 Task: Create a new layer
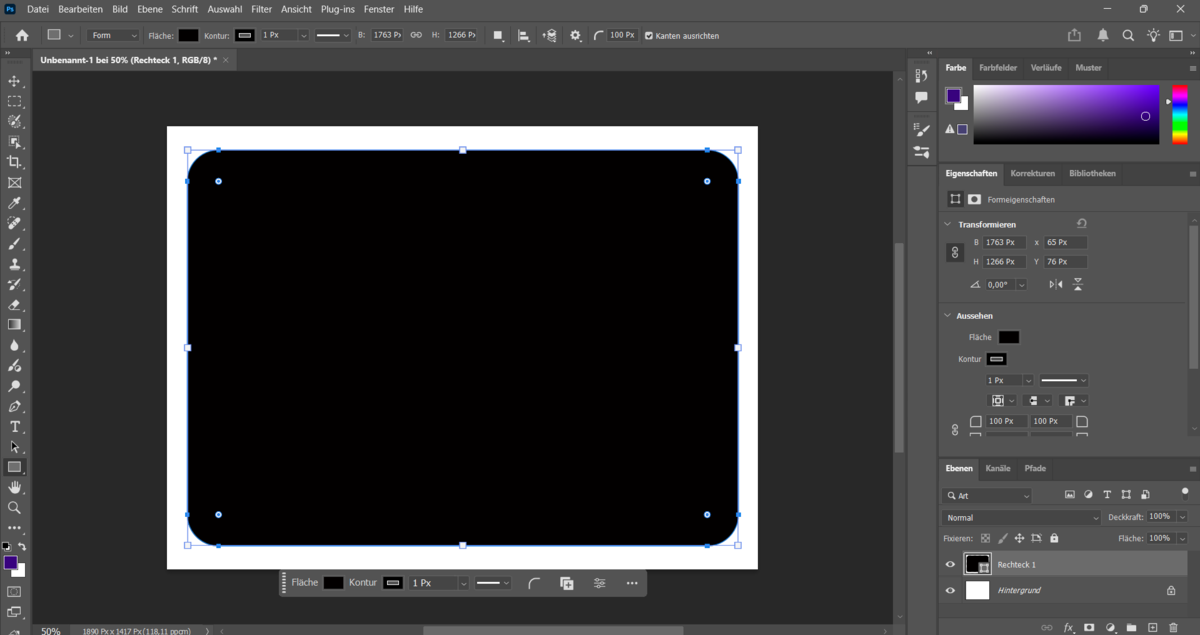click(1153, 627)
